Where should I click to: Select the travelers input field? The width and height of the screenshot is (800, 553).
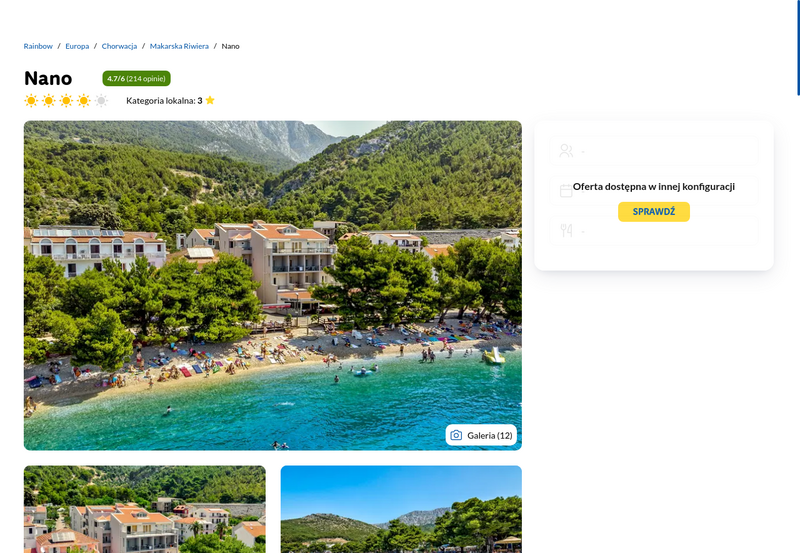coord(654,150)
